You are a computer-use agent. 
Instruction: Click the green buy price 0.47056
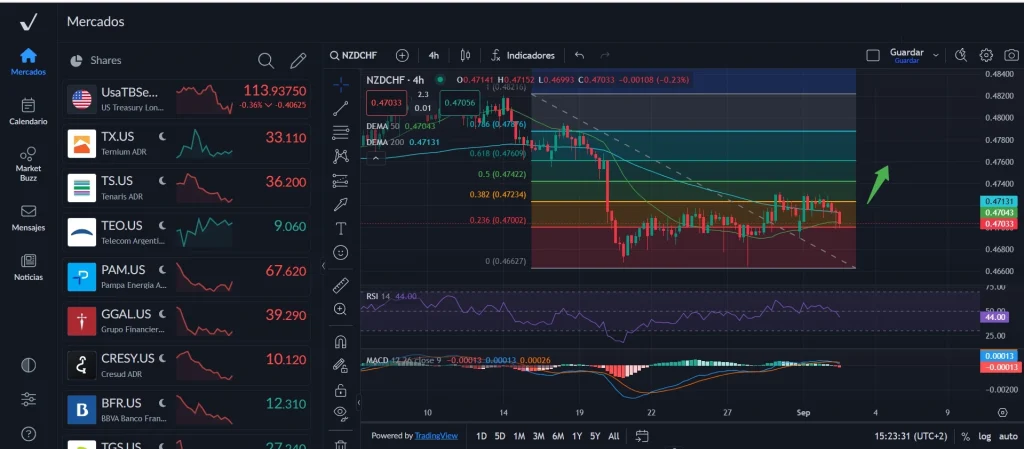click(x=460, y=102)
